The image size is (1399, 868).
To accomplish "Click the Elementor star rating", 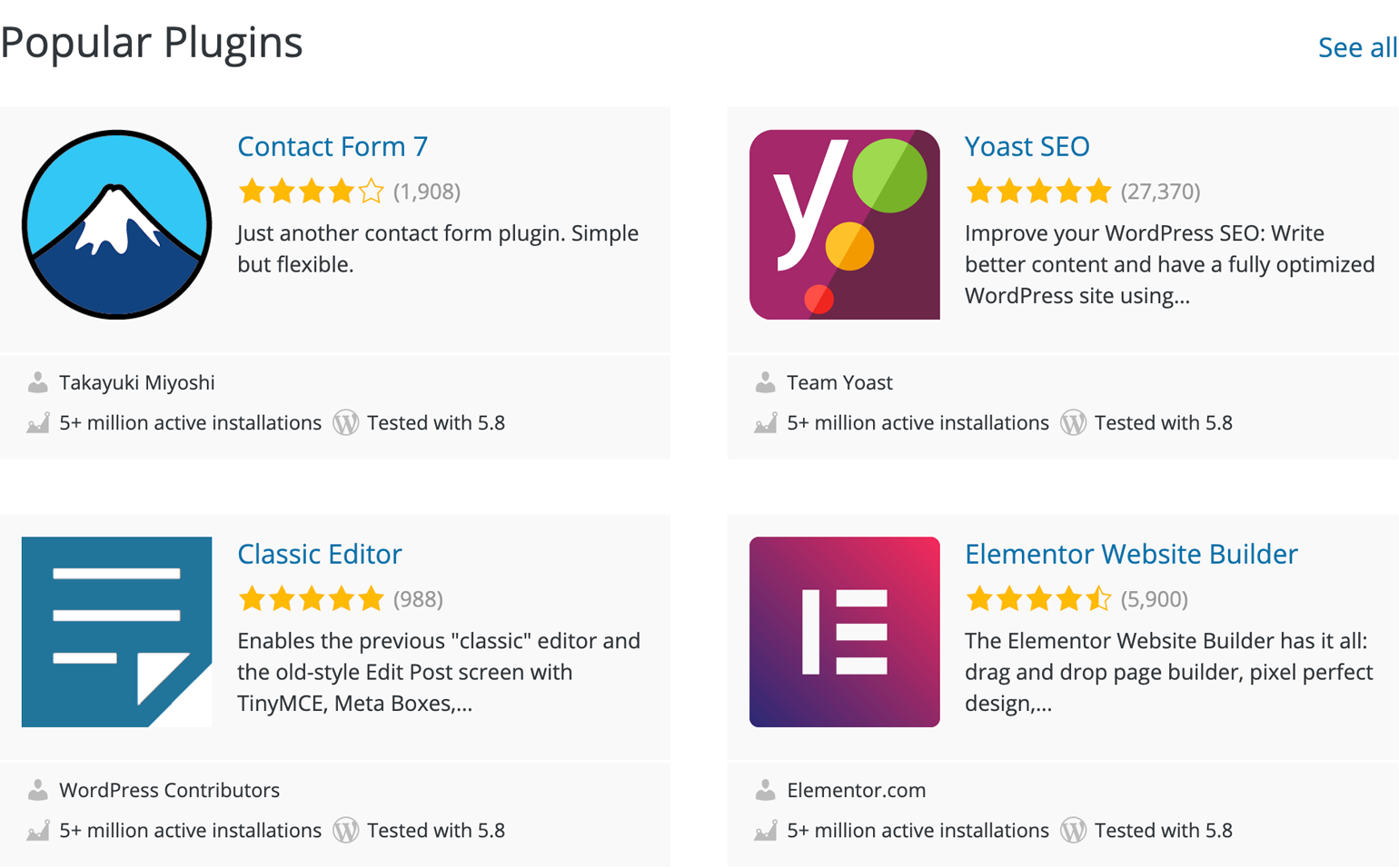I will click(1038, 599).
